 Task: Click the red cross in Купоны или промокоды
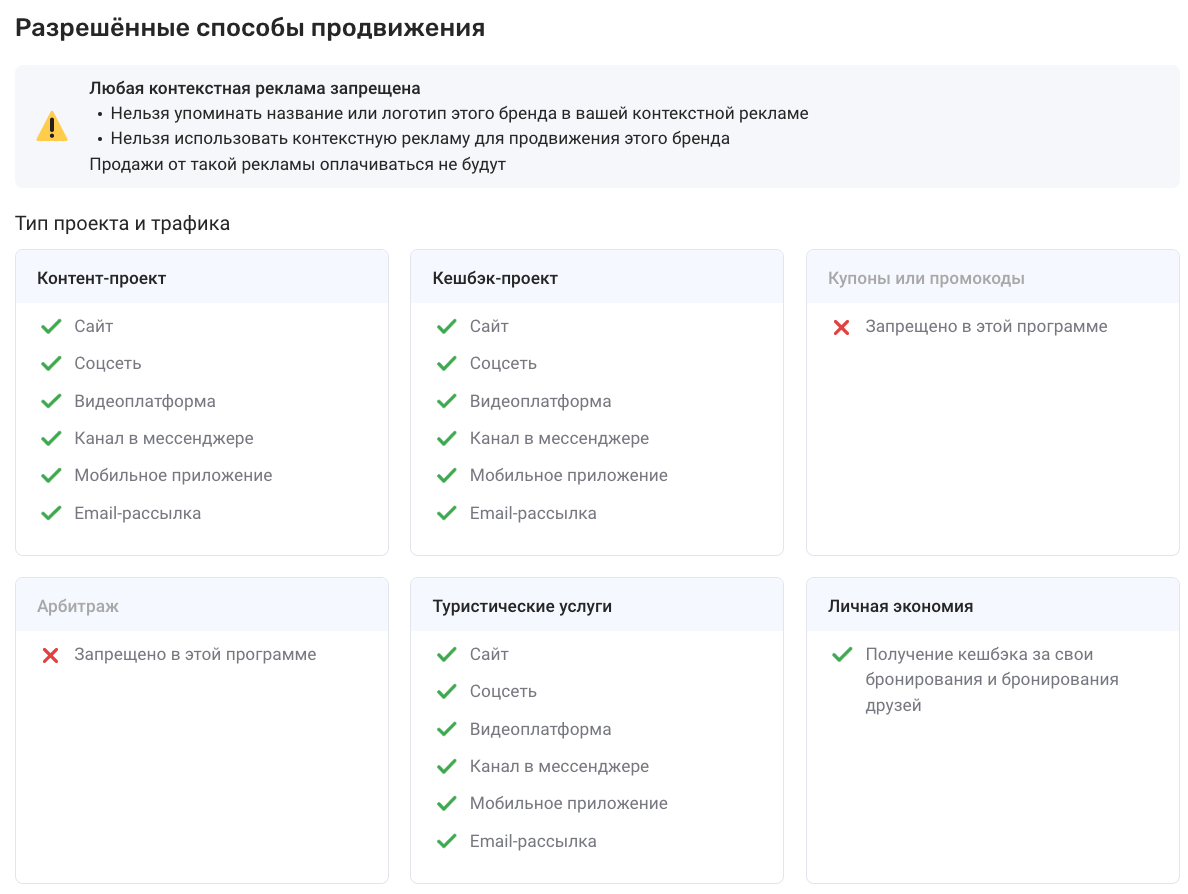(x=841, y=327)
